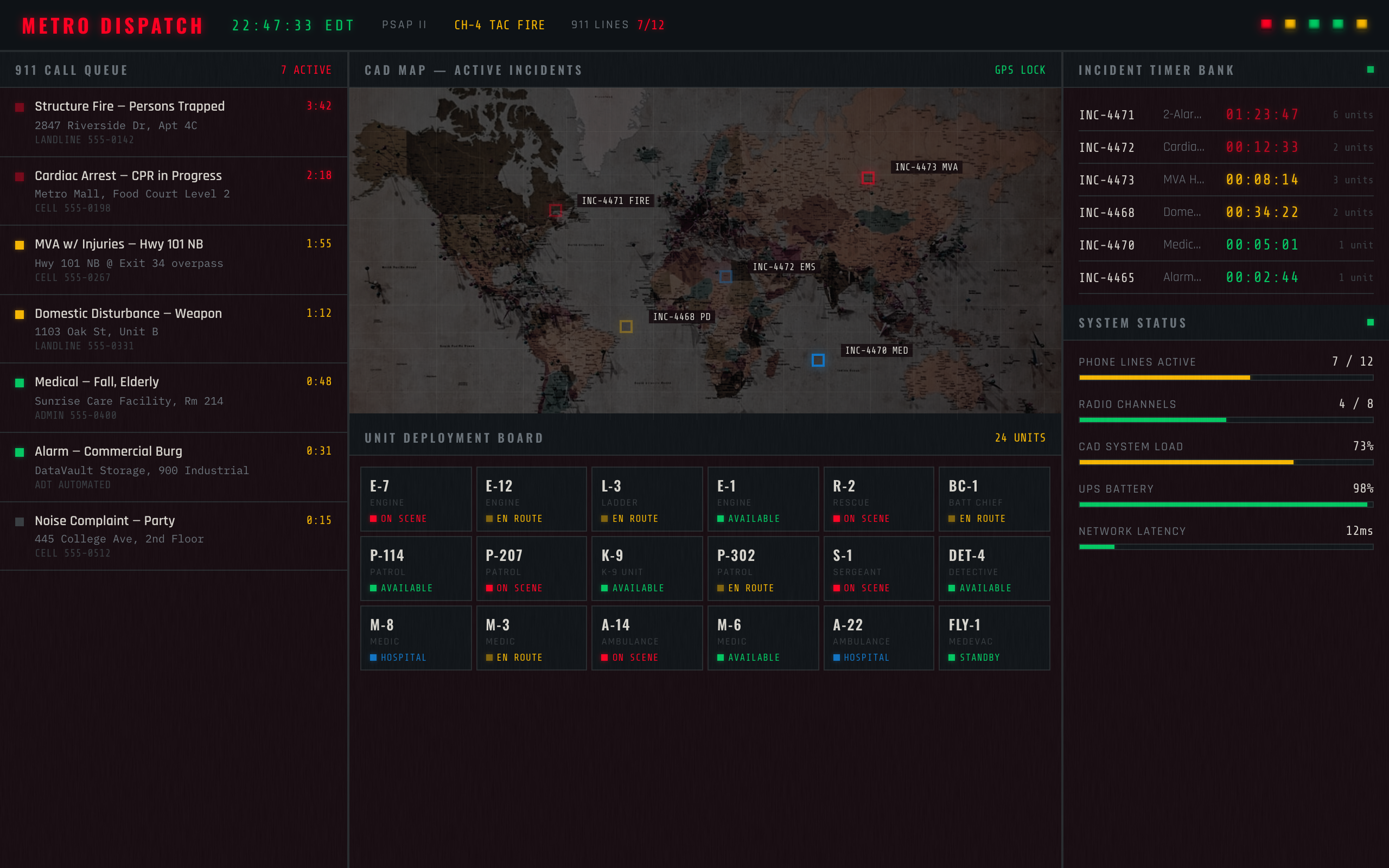Viewport: 1389px width, 868px height.
Task: Click the green indicator in Incident Timer Bank header
Action: (1371, 69)
